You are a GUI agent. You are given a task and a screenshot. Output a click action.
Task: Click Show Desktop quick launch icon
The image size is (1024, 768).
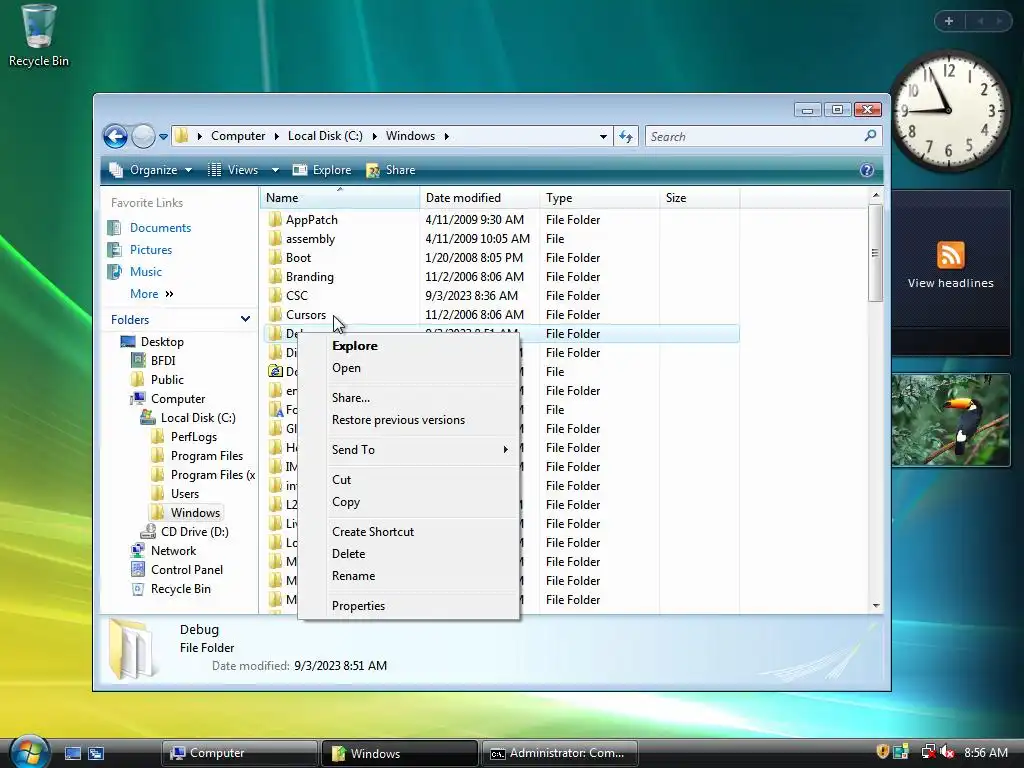coord(72,754)
